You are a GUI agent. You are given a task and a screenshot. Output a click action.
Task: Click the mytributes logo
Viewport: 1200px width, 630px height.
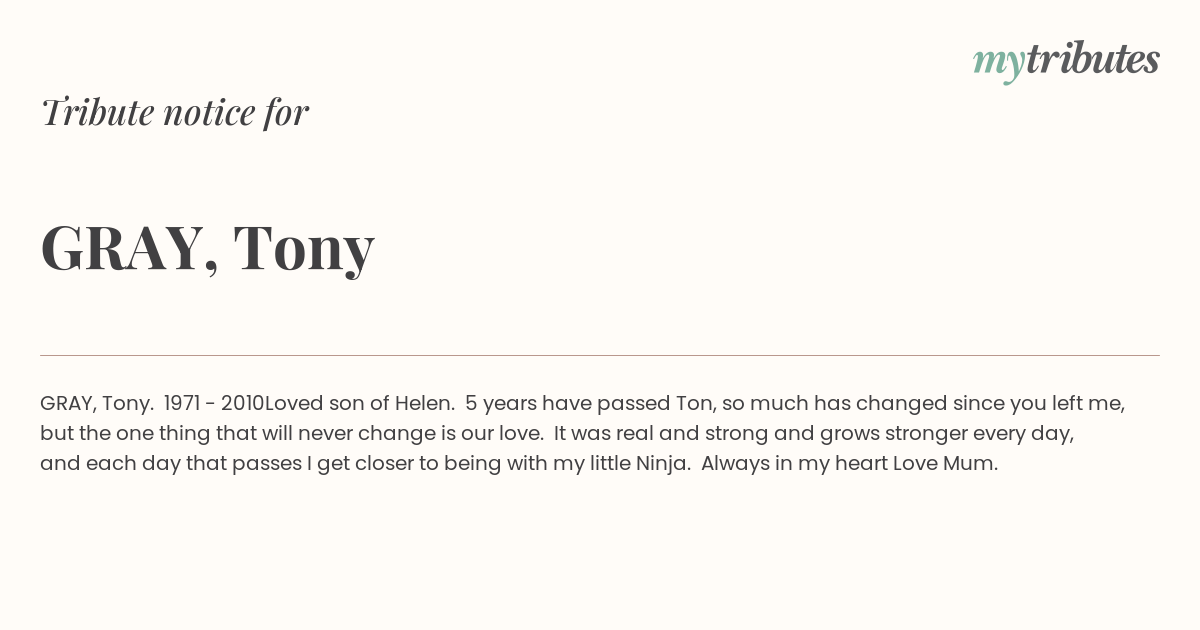pos(1066,61)
